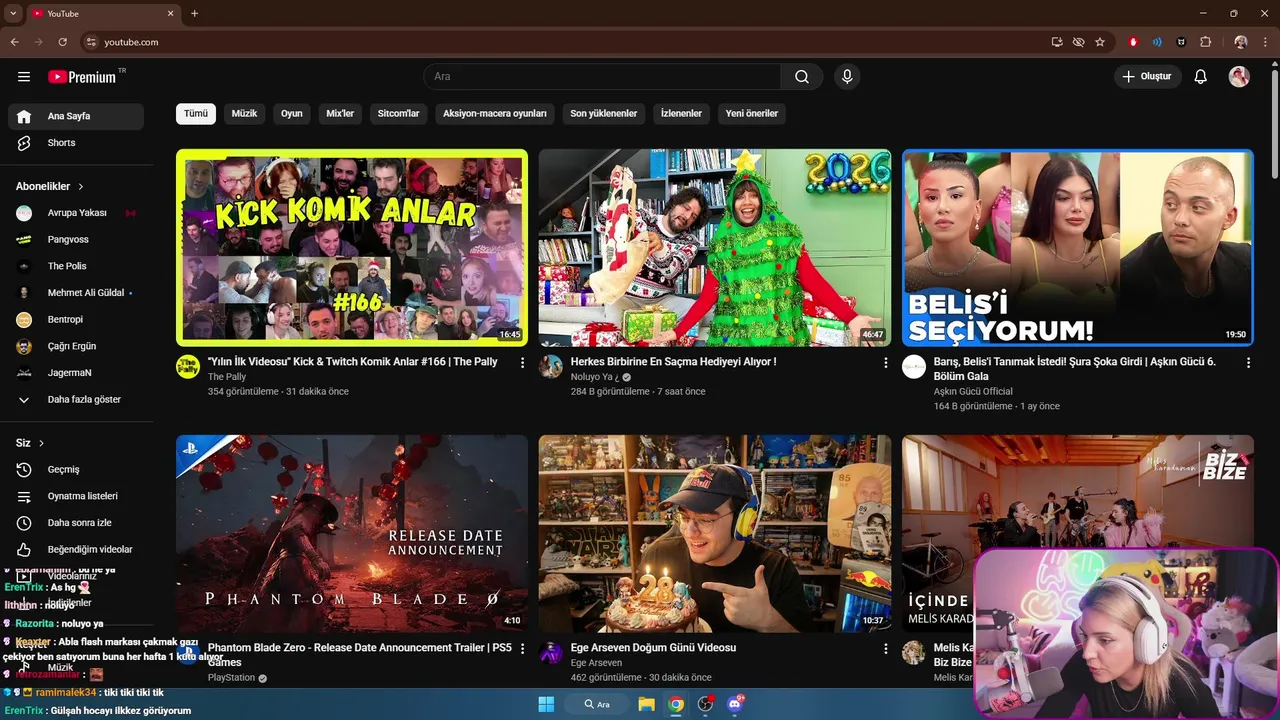Click the Noluyo Ya channel avatar
Screen dimensions: 1280x720
click(551, 366)
